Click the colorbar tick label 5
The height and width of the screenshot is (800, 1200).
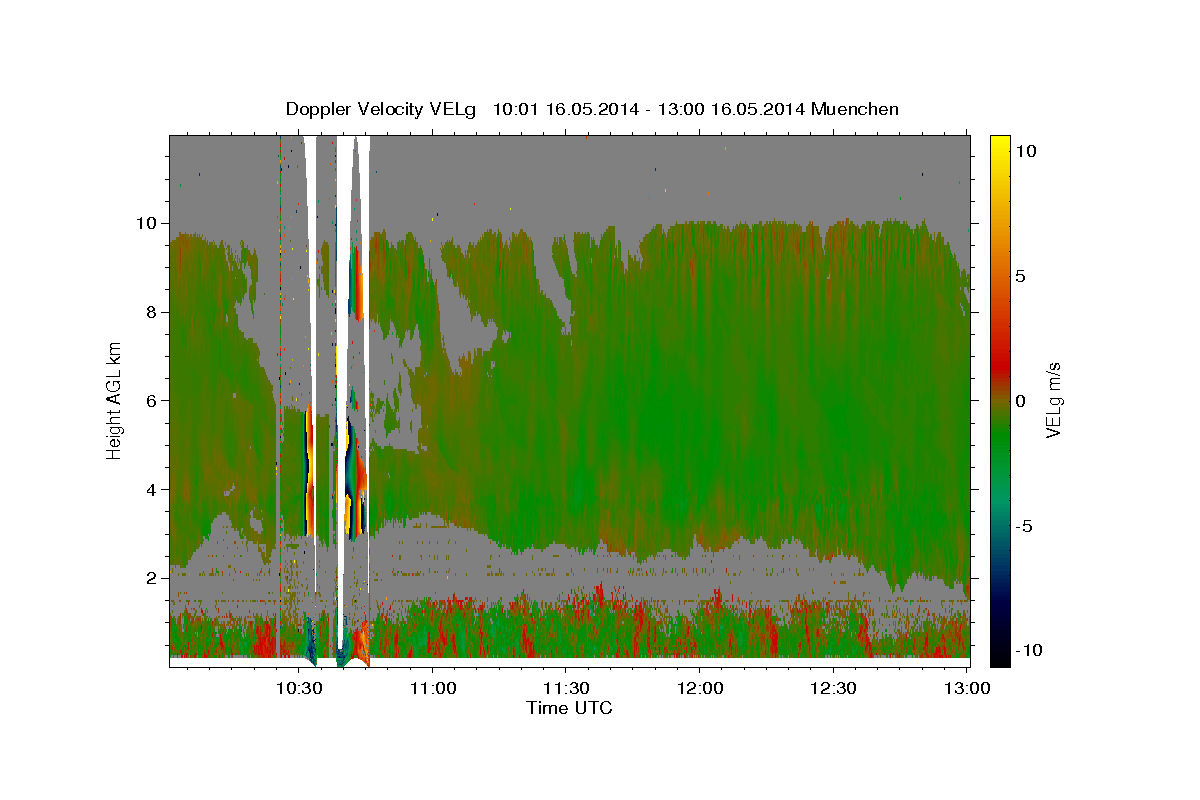coord(1022,275)
